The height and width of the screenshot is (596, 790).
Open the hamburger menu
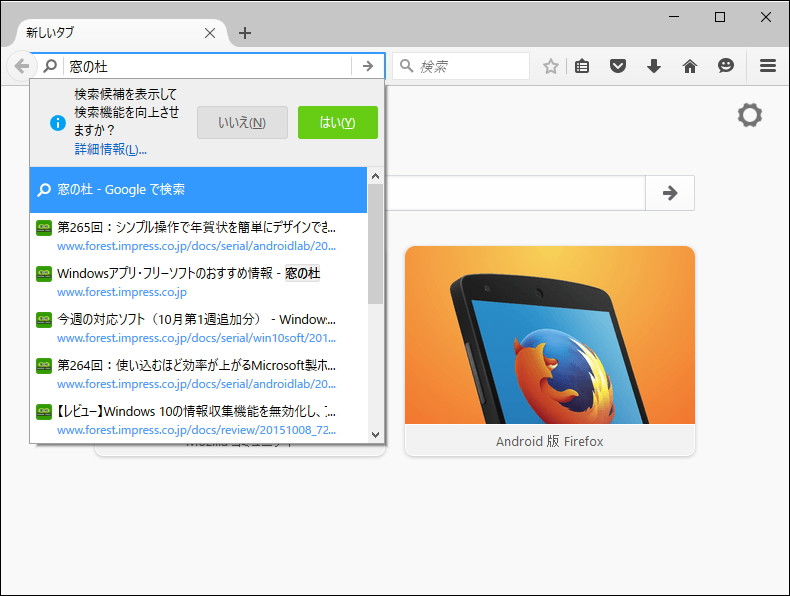point(767,65)
